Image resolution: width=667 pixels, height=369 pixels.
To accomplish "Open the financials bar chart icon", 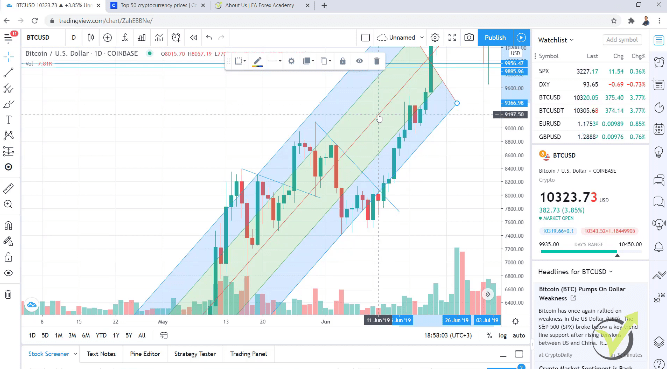I will coord(142,37).
